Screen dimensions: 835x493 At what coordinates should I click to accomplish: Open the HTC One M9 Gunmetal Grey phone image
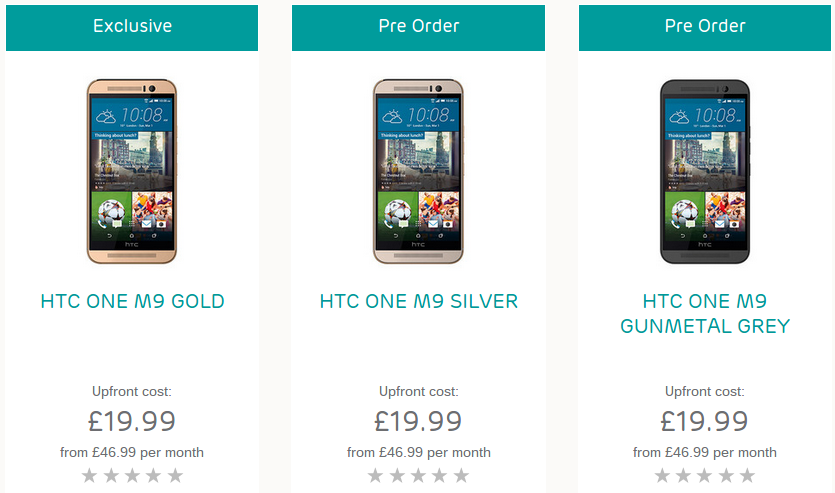pyautogui.click(x=705, y=171)
